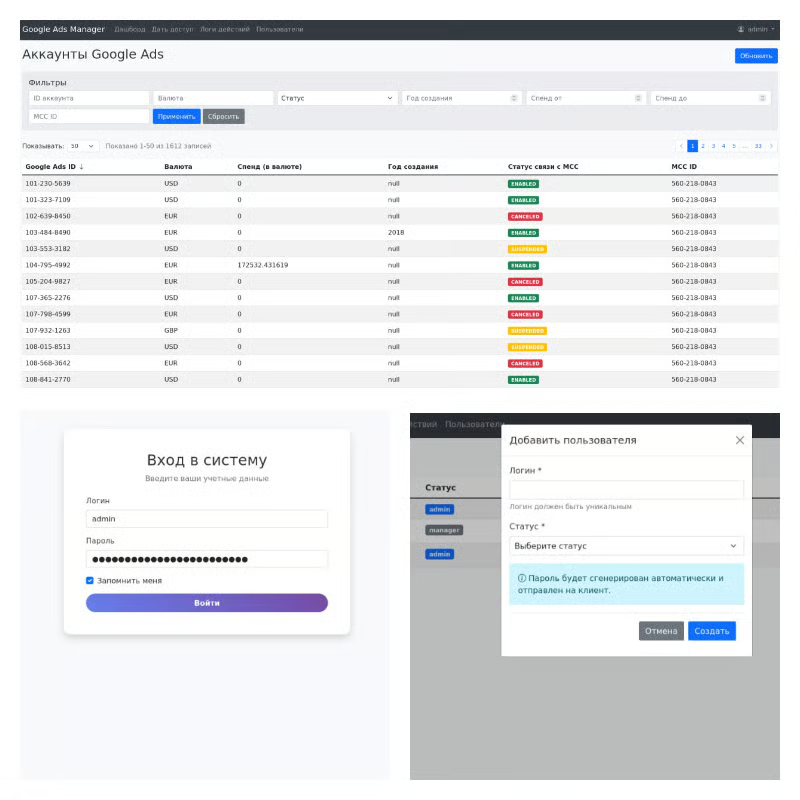
Task: Open the Пользователи menu item in top navbar
Action: (280, 29)
